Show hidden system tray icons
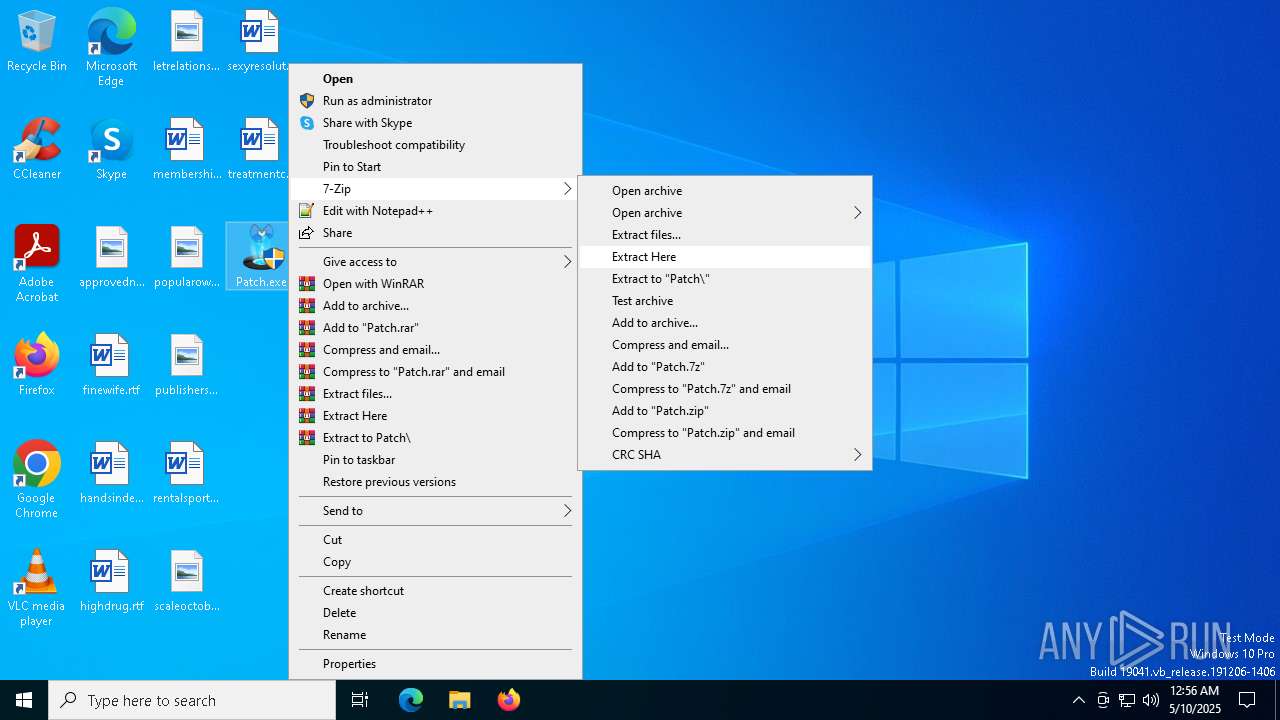Screen dimensions: 1280x720 (x=1078, y=700)
